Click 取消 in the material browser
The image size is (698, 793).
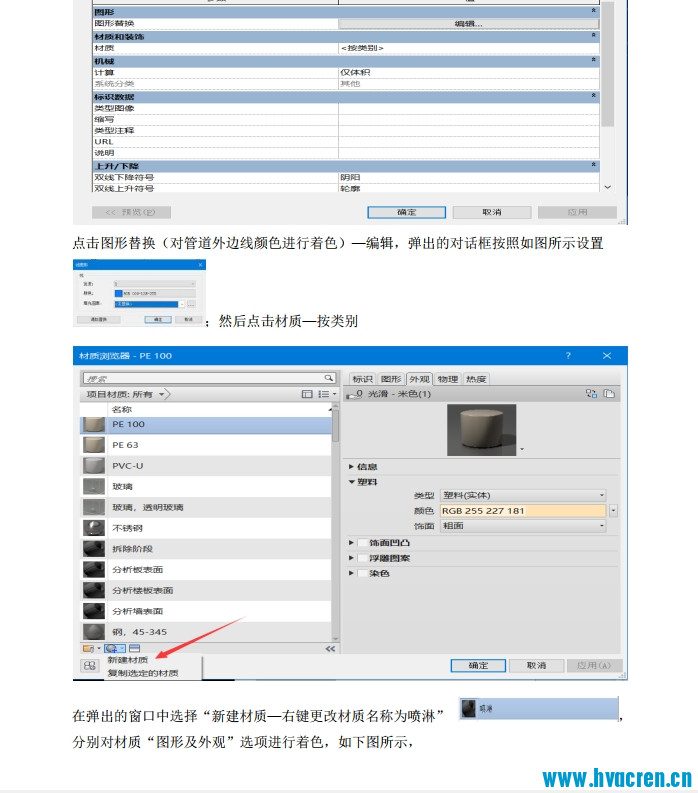pyautogui.click(x=536, y=666)
